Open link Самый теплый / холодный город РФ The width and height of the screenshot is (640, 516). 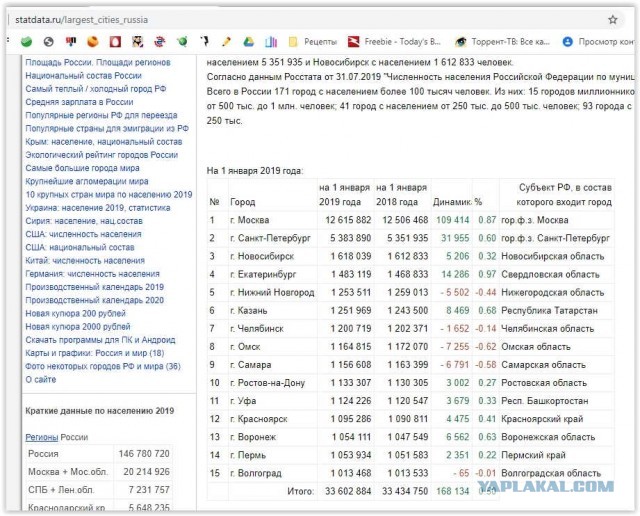coord(96,89)
